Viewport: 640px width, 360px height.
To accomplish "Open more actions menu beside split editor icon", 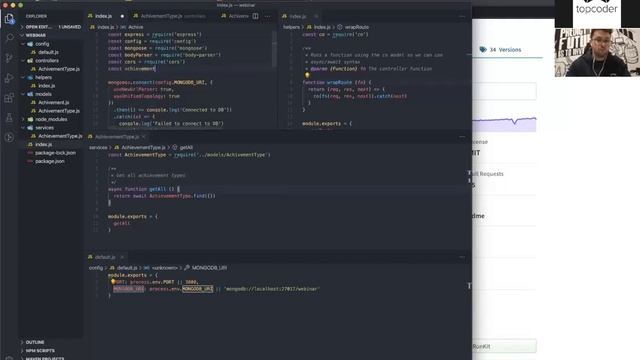I will 267,16.
